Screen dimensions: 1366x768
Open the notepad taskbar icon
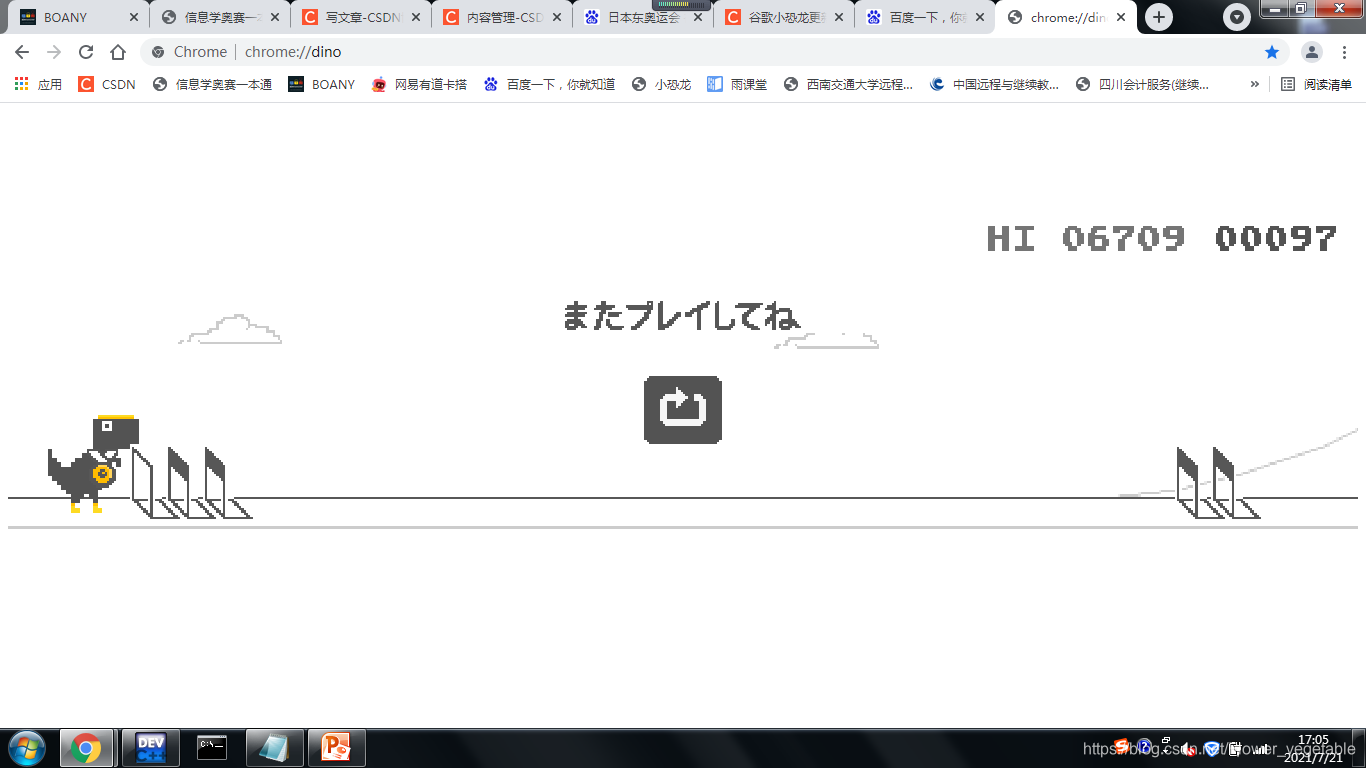[x=274, y=748]
